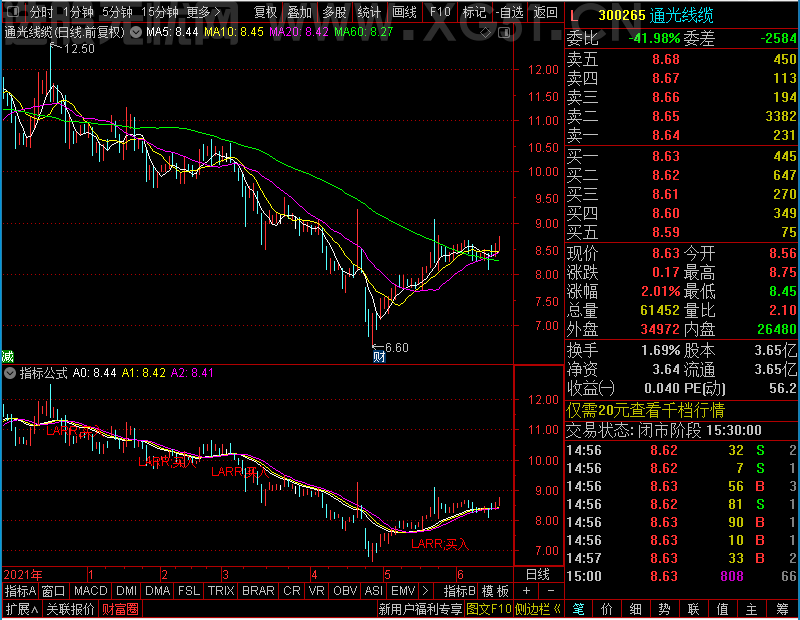The image size is (800, 620).
Task: Click stock code 300265 通光线缆 header
Action: coord(656,16)
